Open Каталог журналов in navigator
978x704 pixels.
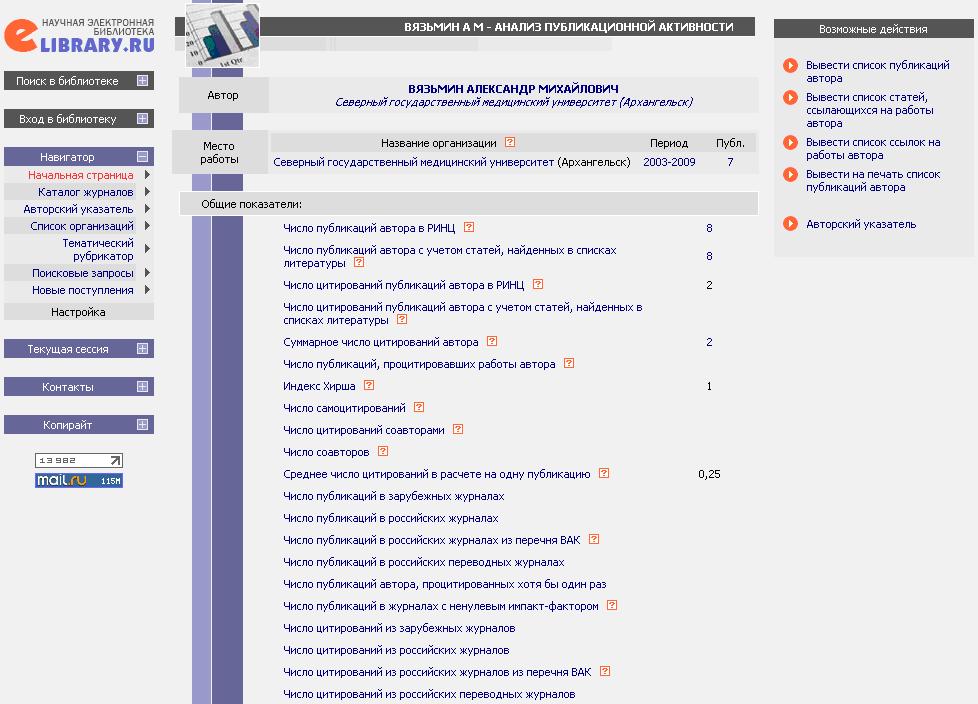85,192
